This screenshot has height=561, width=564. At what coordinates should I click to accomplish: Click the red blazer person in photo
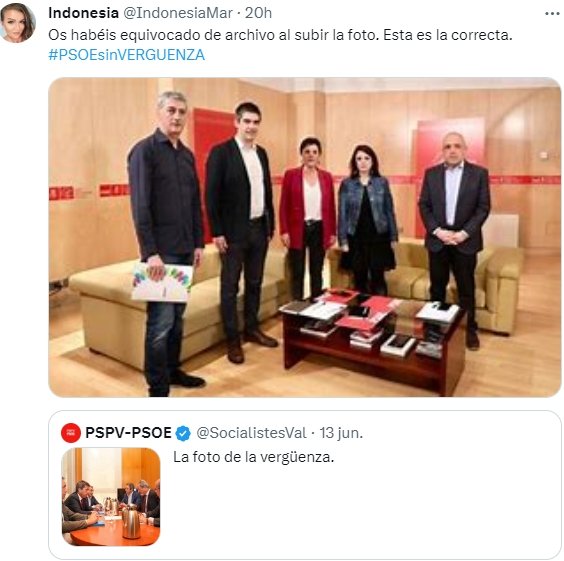tap(307, 219)
